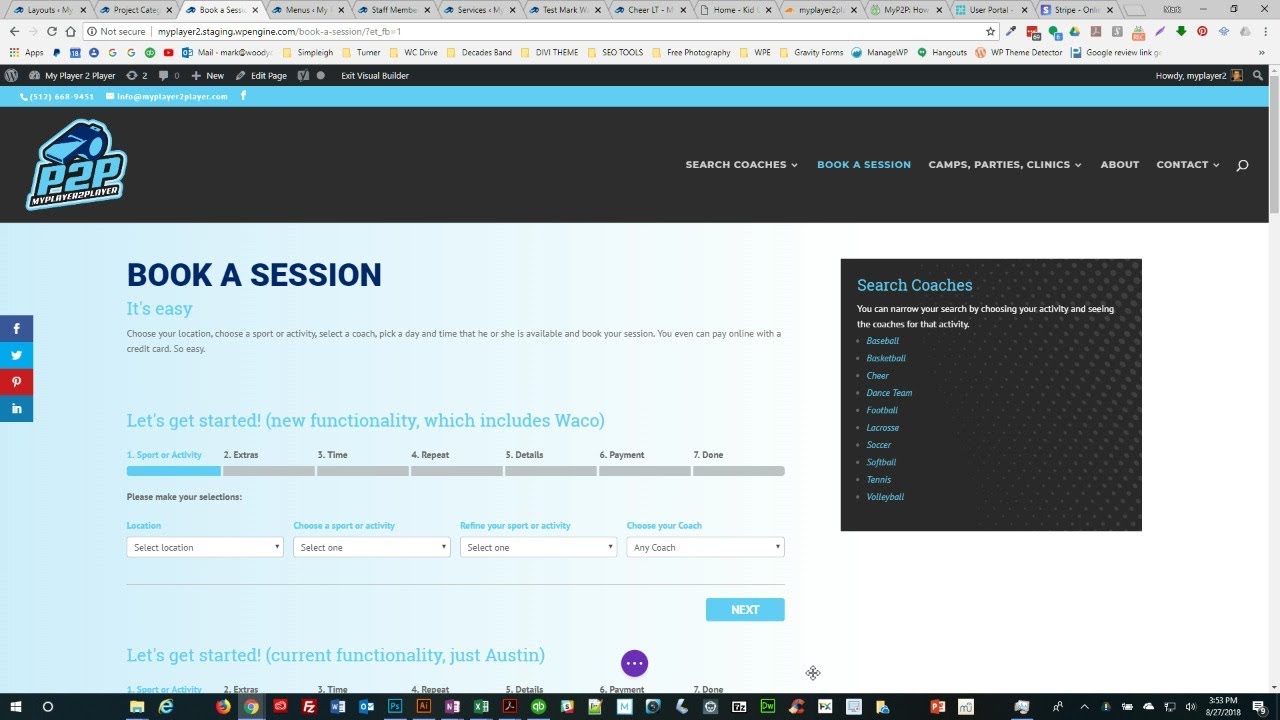Open admin bar search magnifier
The width and height of the screenshot is (1280, 720).
1258,75
